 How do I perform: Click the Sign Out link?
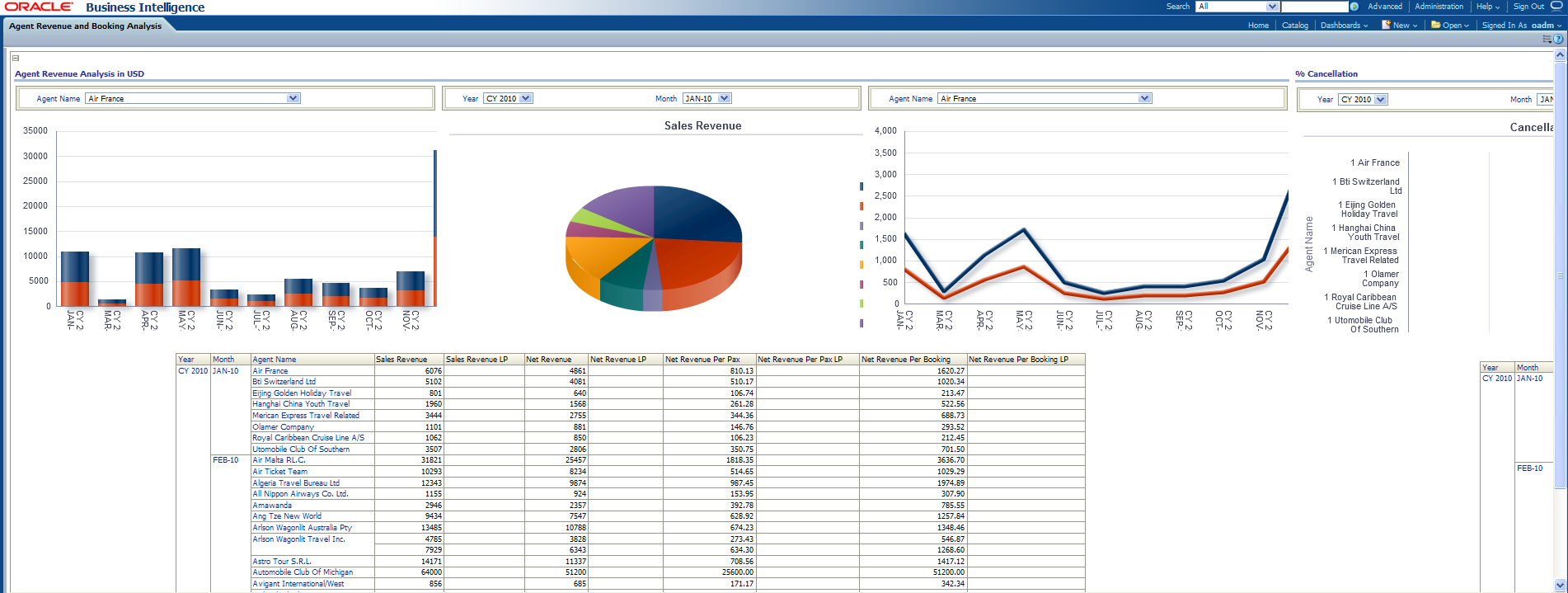pos(1528,7)
